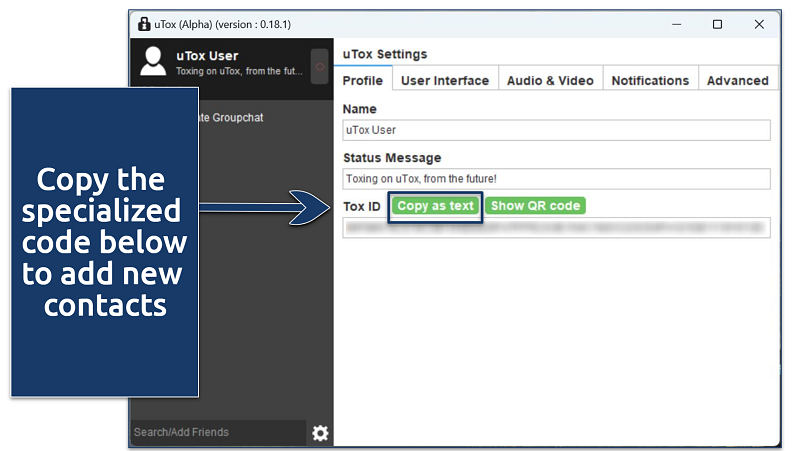
Task: Go to the Notifications tab
Action: point(650,80)
